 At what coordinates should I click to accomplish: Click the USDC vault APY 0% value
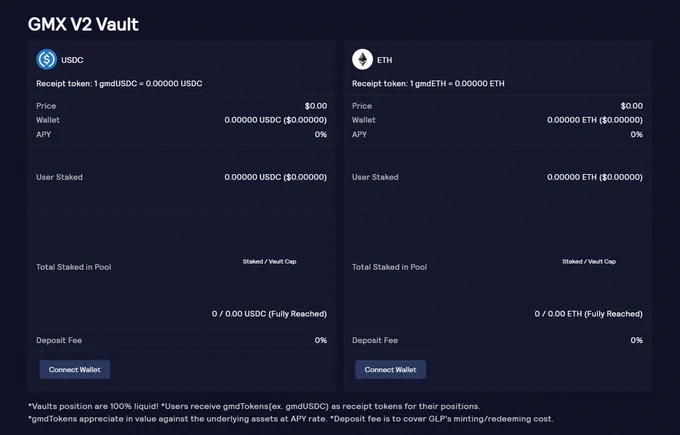321,134
